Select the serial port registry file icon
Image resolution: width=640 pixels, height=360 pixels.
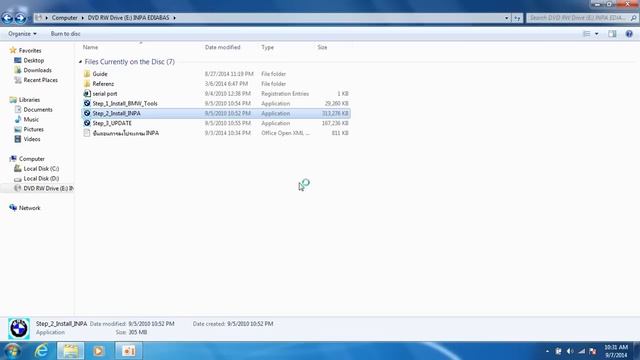point(87,93)
